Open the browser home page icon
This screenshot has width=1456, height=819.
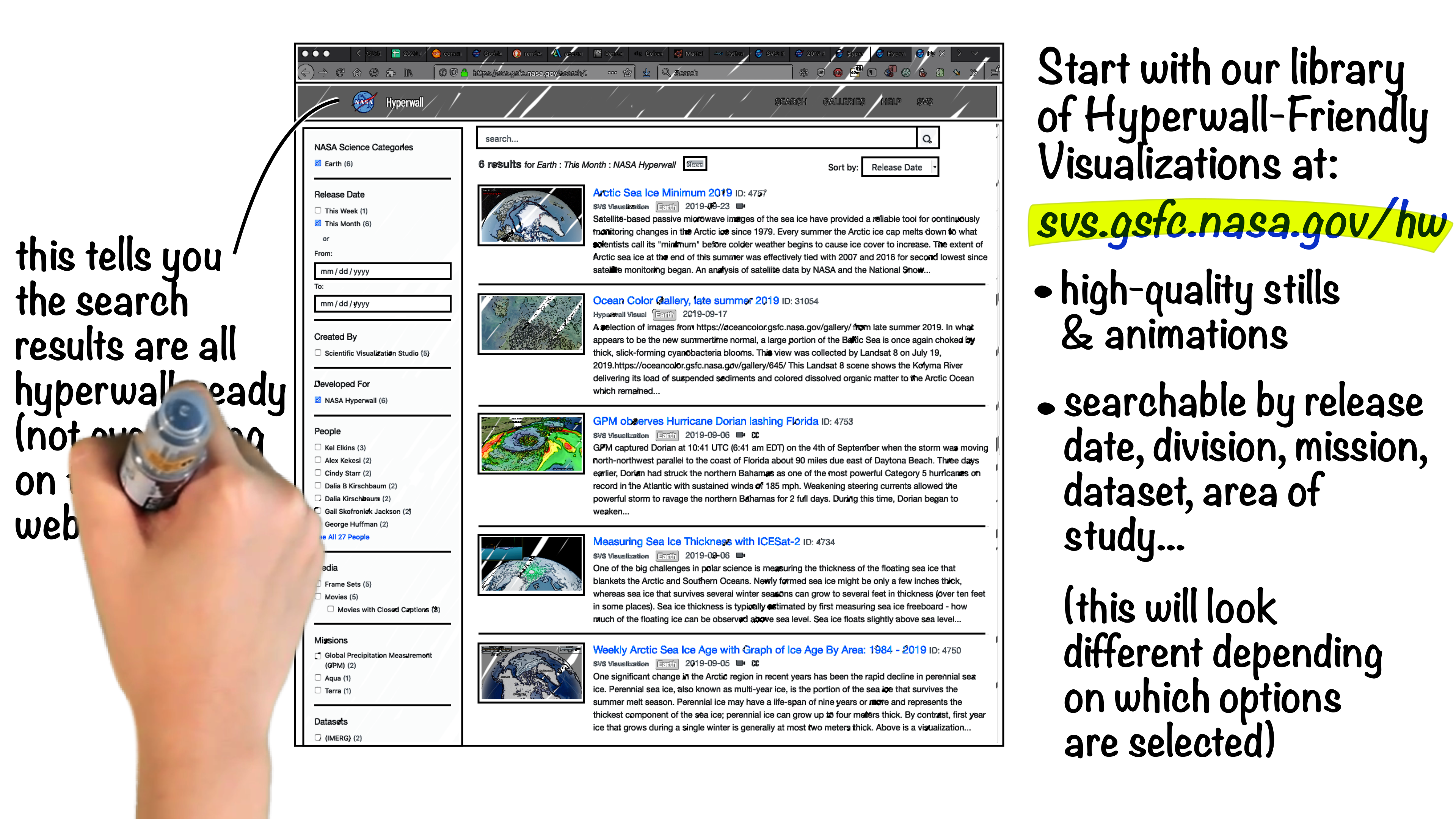pyautogui.click(x=357, y=72)
